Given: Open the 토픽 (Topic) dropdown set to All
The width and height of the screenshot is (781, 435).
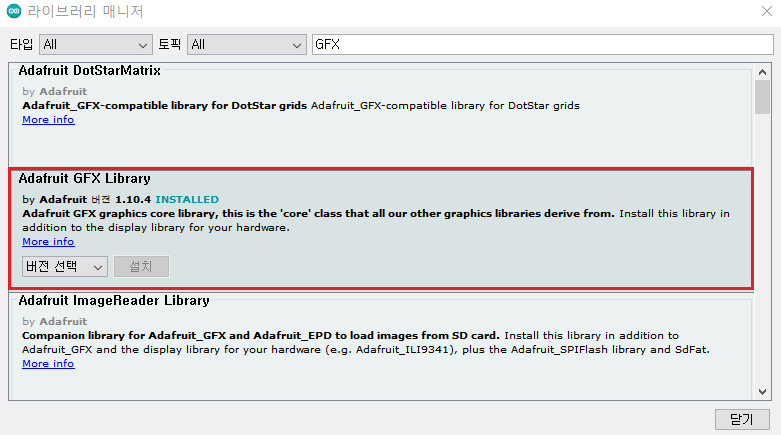Looking at the screenshot, I should point(247,44).
